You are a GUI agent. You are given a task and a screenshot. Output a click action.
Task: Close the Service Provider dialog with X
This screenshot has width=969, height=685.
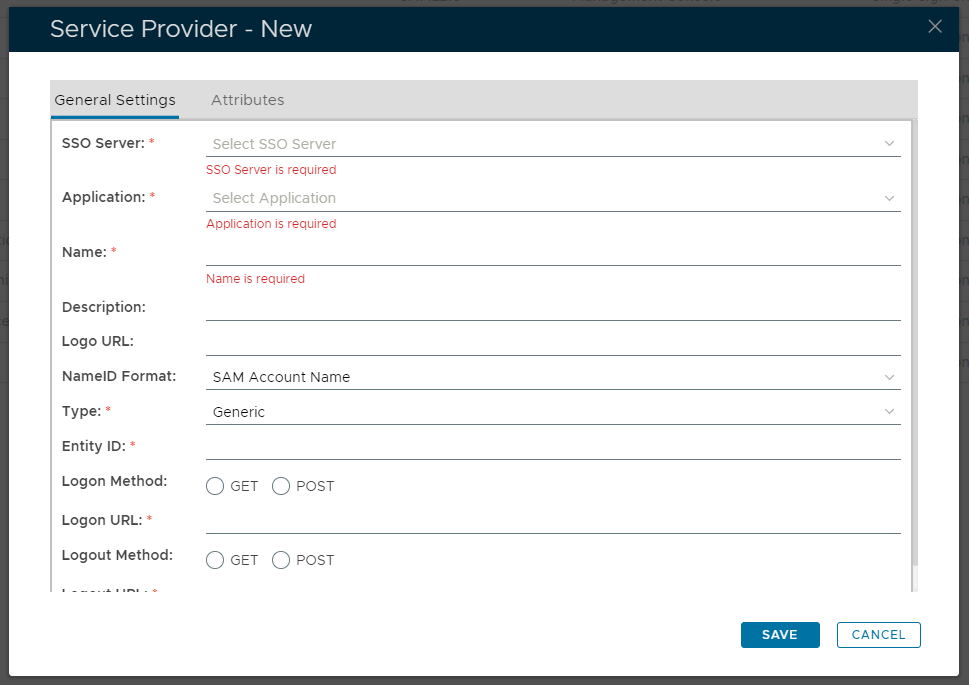click(x=935, y=27)
